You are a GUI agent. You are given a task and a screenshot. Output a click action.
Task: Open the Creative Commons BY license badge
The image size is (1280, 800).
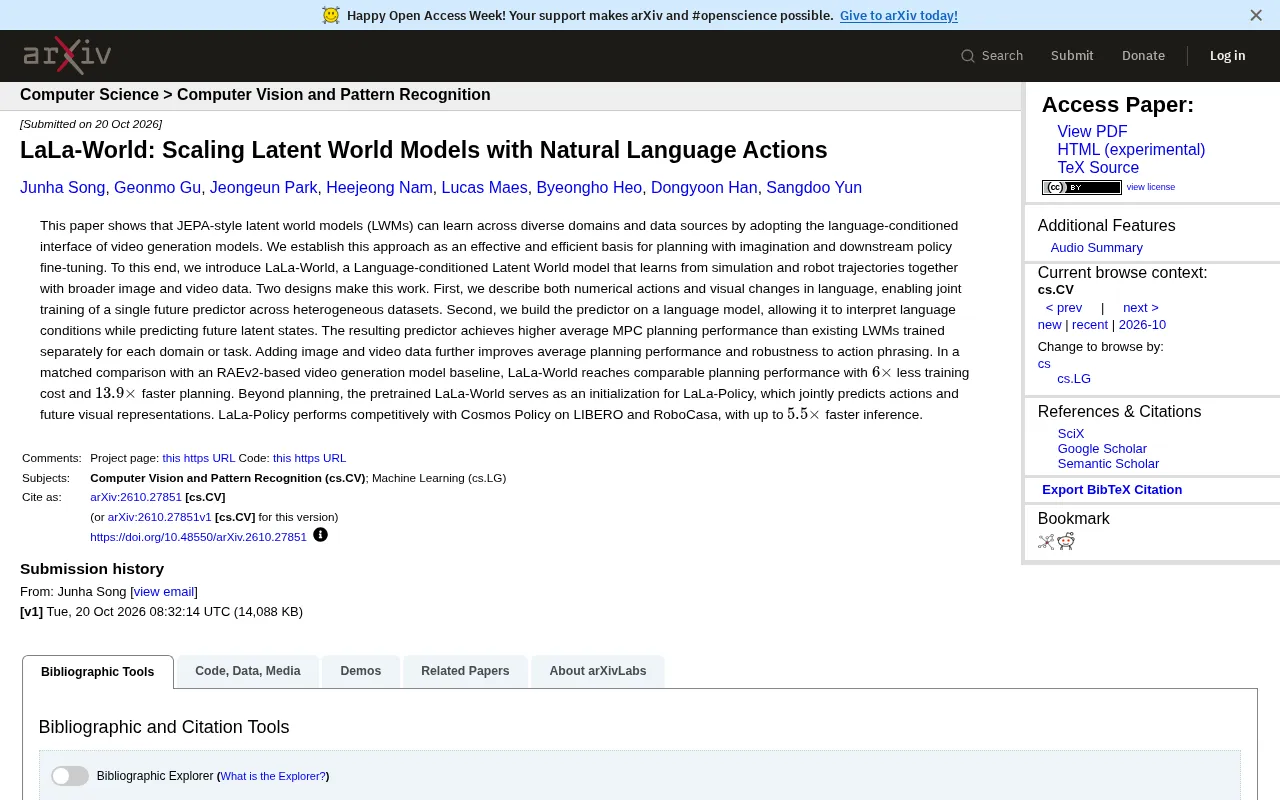[1082, 187]
